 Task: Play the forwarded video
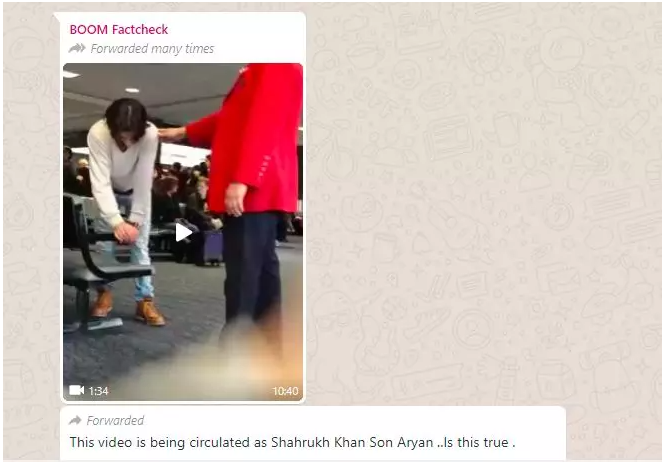click(184, 232)
